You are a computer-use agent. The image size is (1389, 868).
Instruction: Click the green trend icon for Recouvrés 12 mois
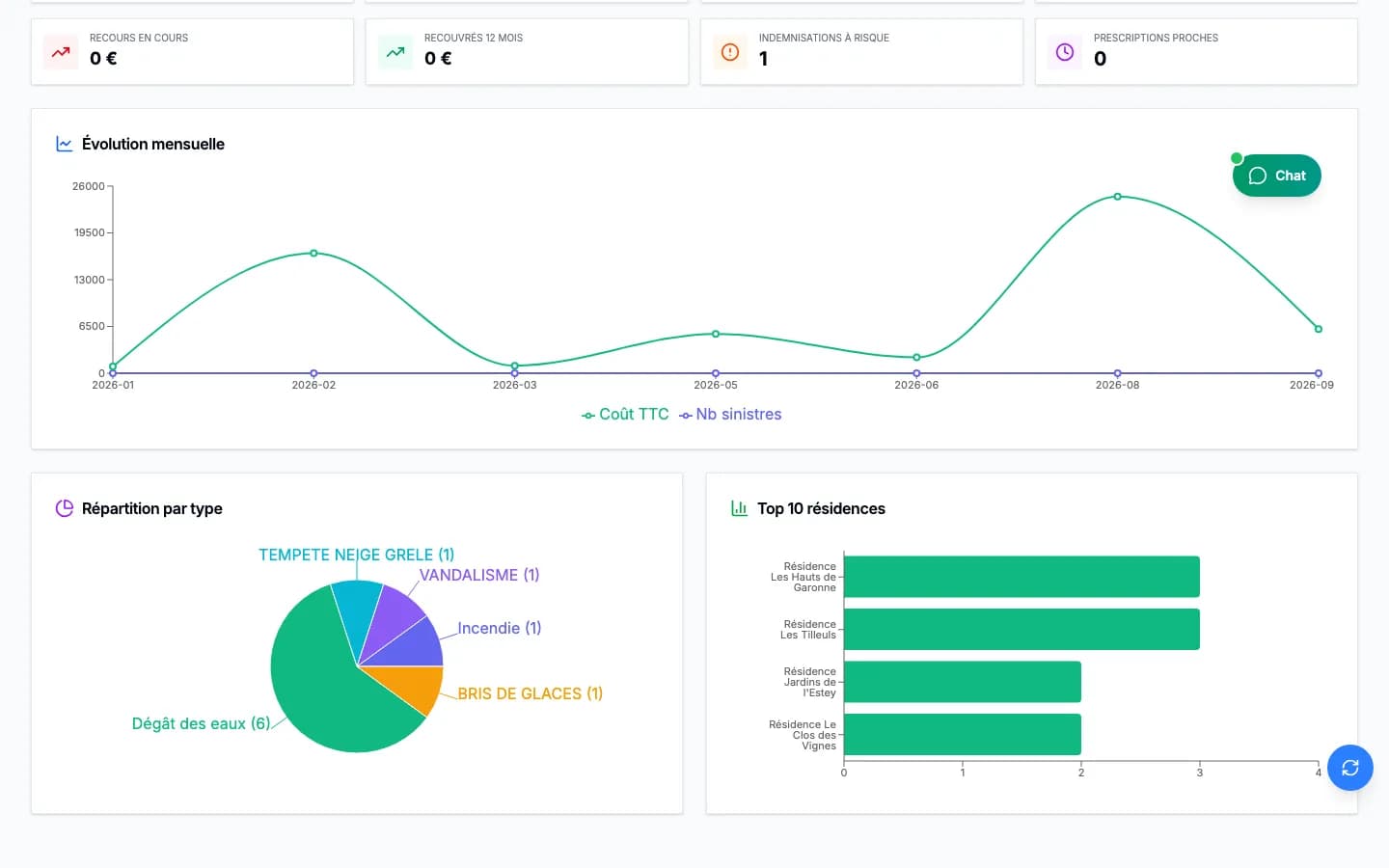(x=395, y=52)
